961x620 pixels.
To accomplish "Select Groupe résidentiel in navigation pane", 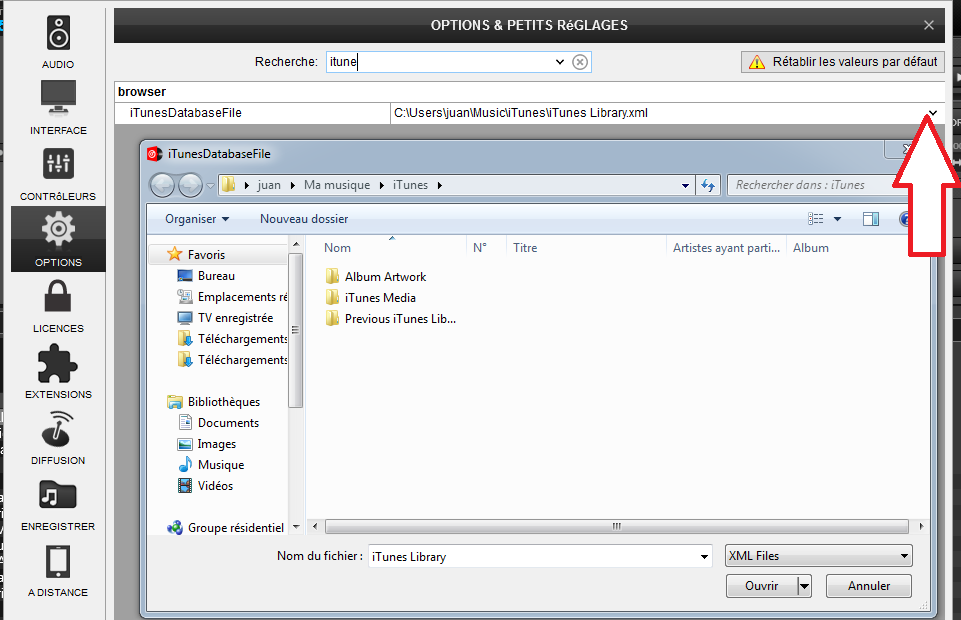I will click(226, 527).
